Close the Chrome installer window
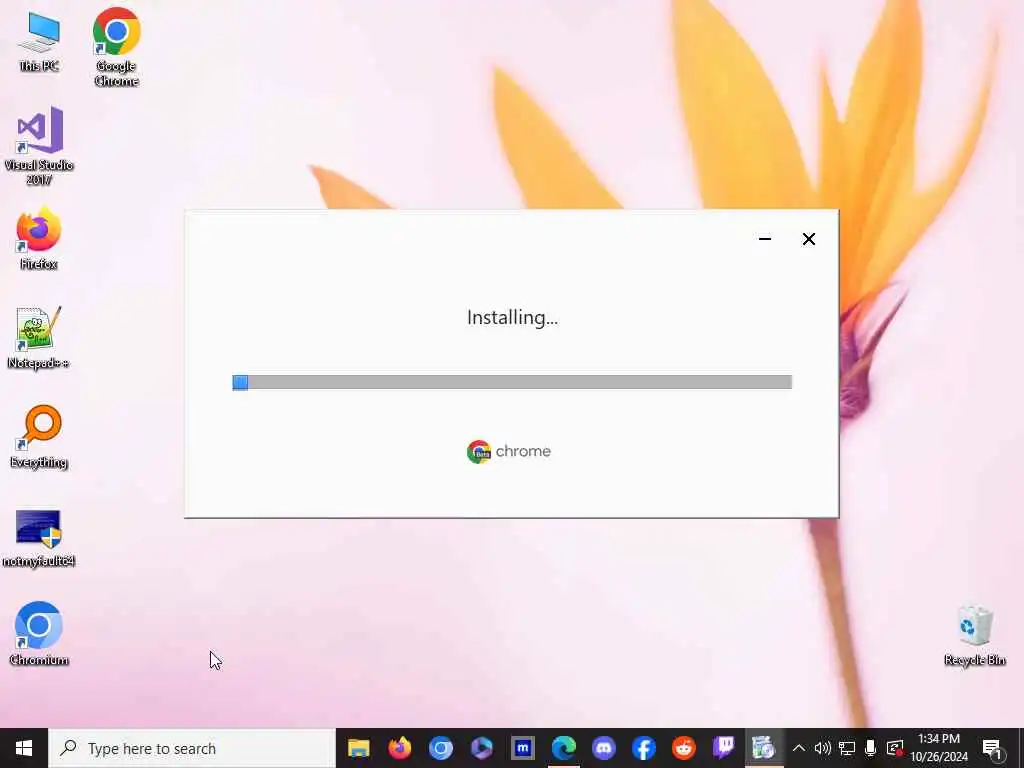The width and height of the screenshot is (1024, 768). [x=808, y=239]
